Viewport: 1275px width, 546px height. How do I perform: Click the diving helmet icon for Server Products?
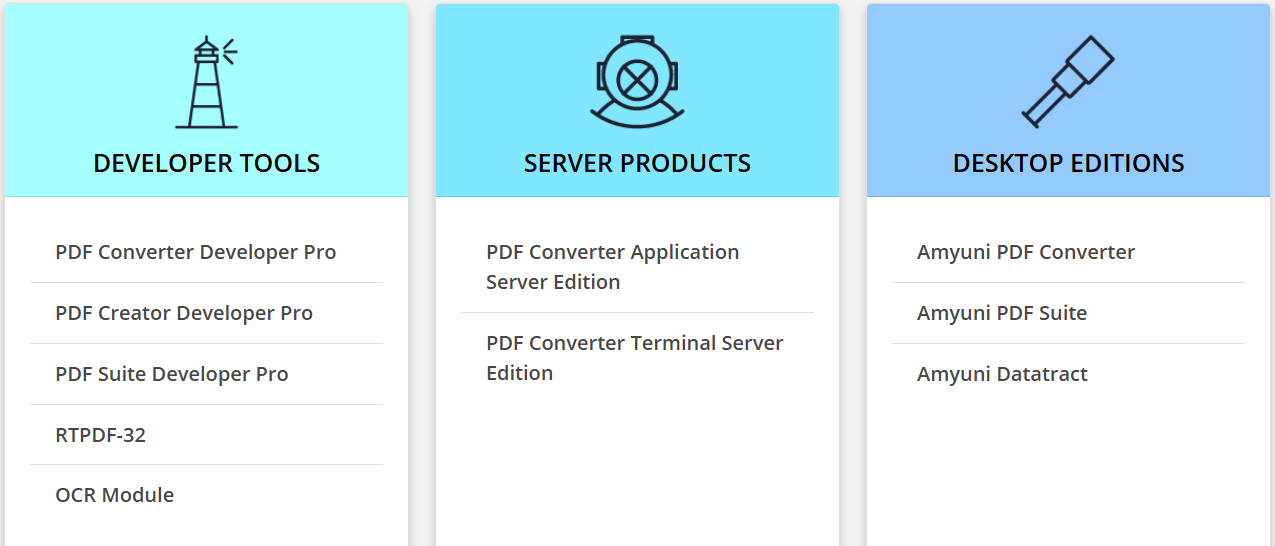point(636,82)
